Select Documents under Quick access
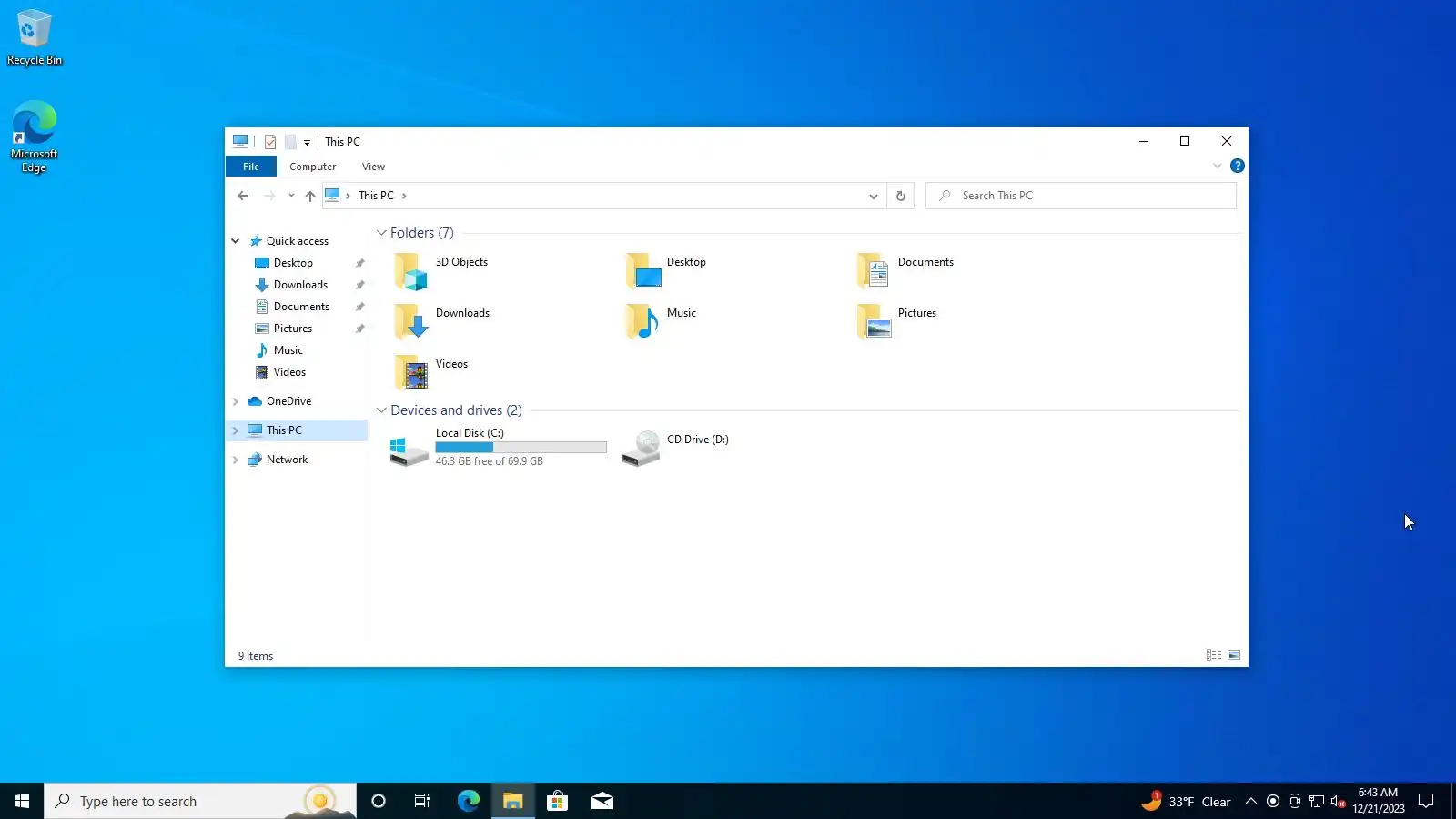1456x819 pixels. (301, 307)
